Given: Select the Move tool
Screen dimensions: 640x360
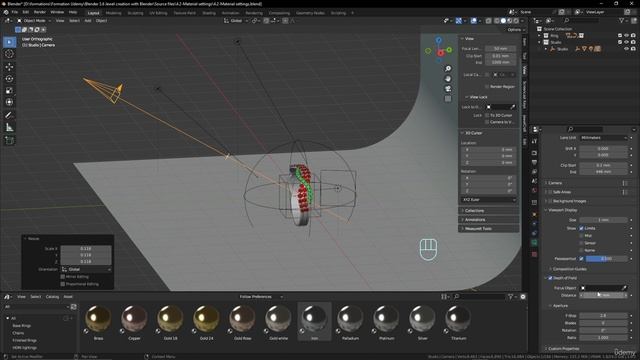Looking at the screenshot, I should pyautogui.click(x=9, y=67).
